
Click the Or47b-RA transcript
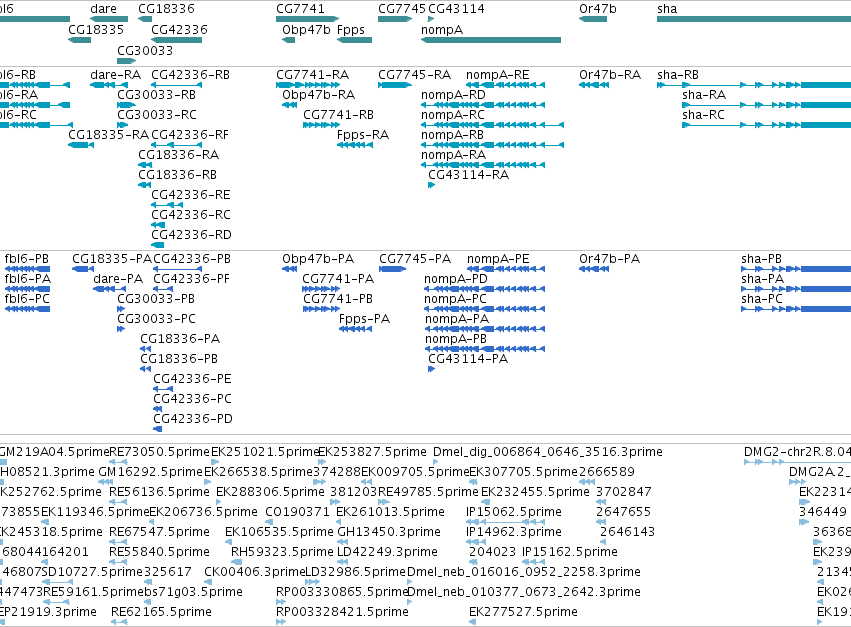pos(593,85)
